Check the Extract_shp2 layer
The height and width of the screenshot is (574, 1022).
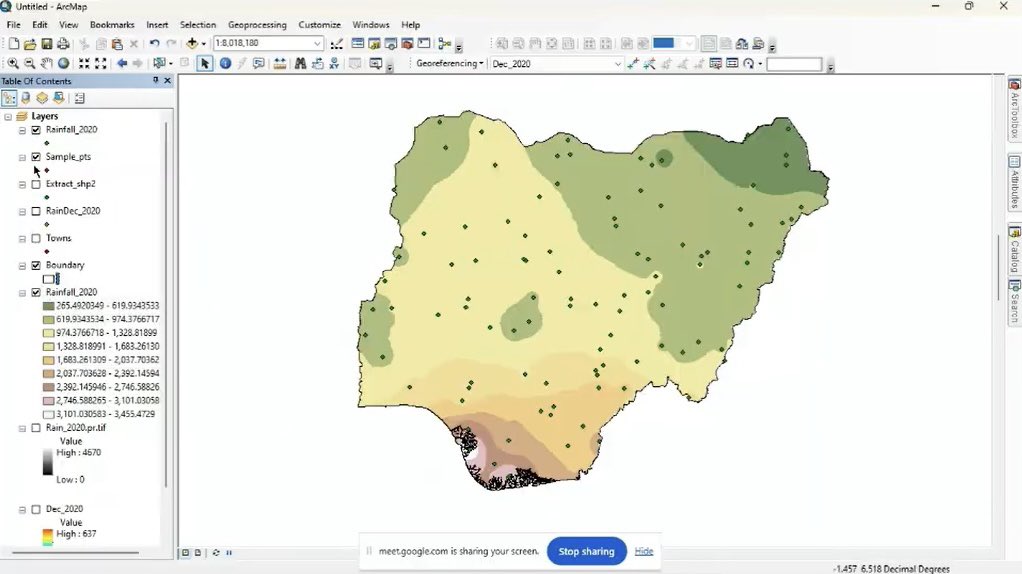pyautogui.click(x=36, y=184)
